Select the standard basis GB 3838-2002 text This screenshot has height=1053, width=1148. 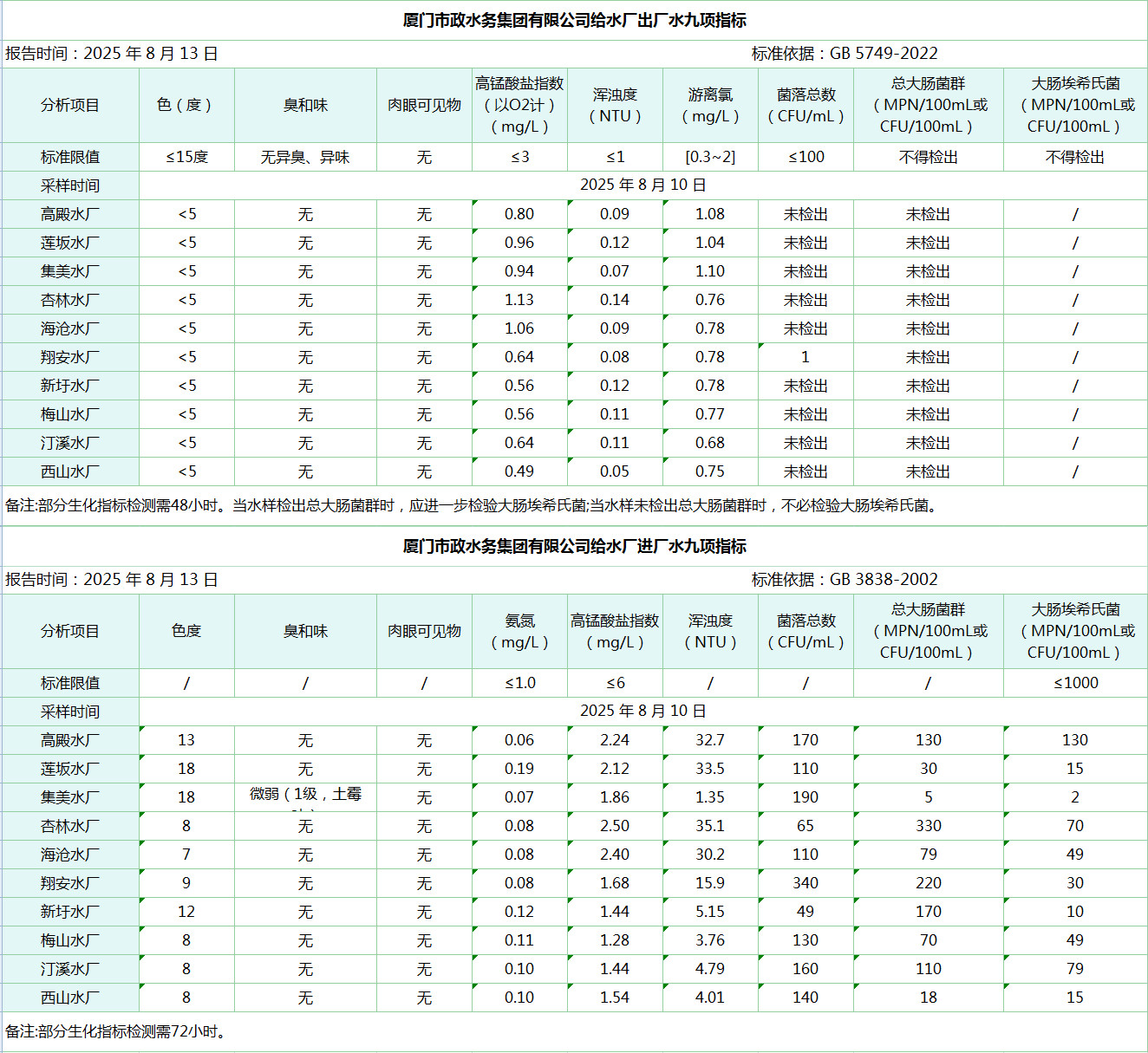click(x=884, y=580)
